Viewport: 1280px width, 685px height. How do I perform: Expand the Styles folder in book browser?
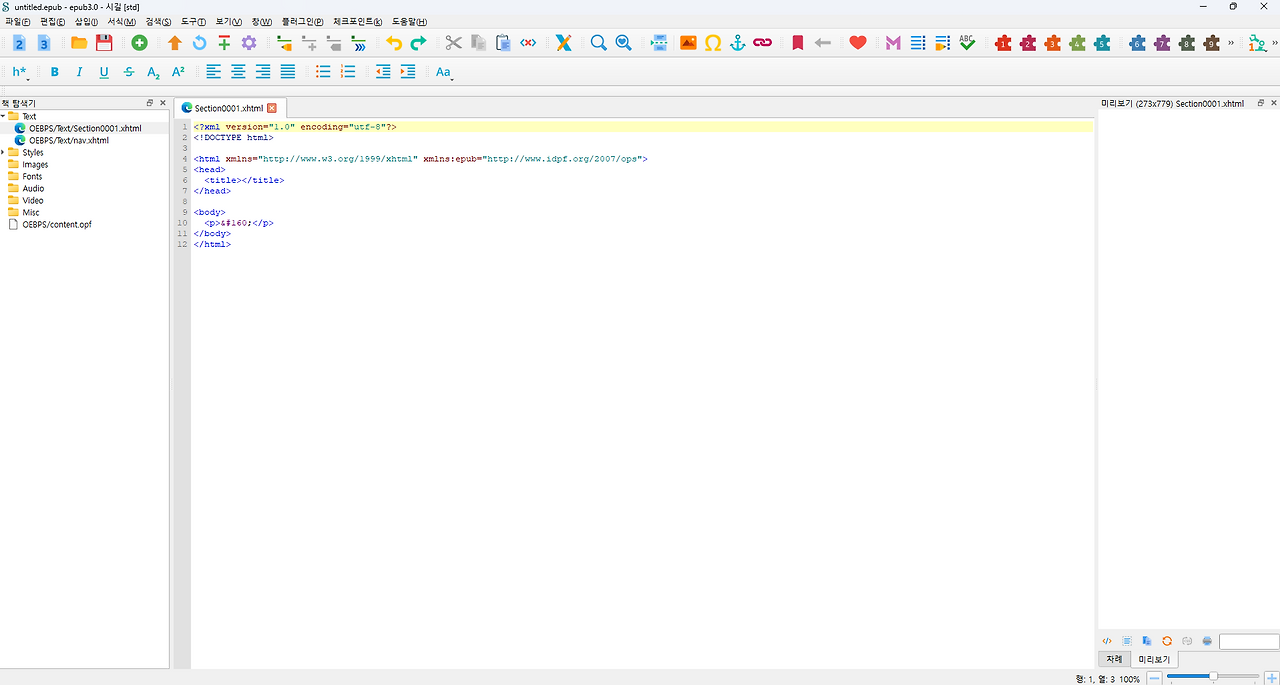3,153
